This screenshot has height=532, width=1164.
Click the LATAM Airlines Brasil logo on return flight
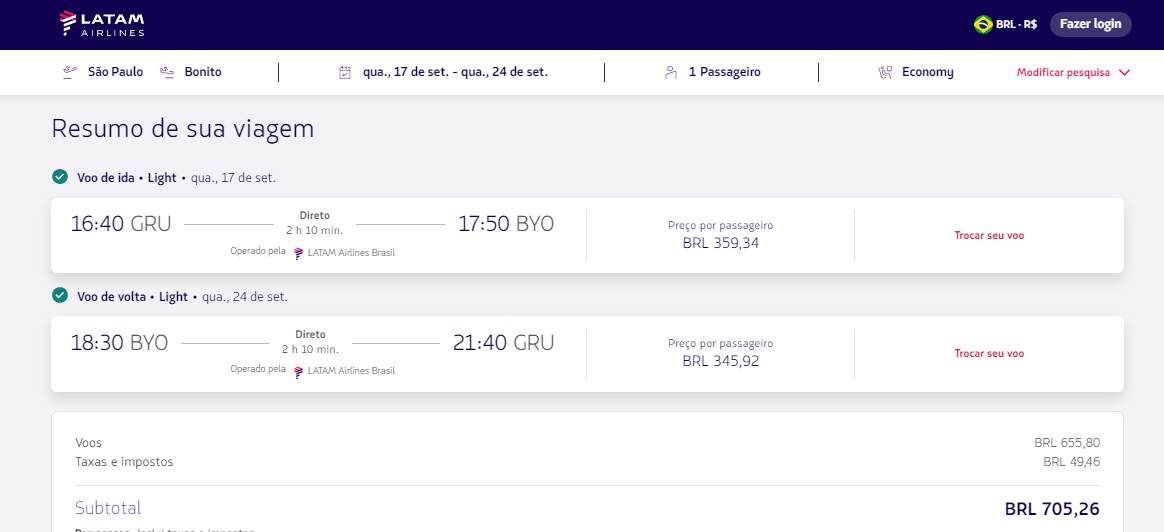click(x=298, y=371)
